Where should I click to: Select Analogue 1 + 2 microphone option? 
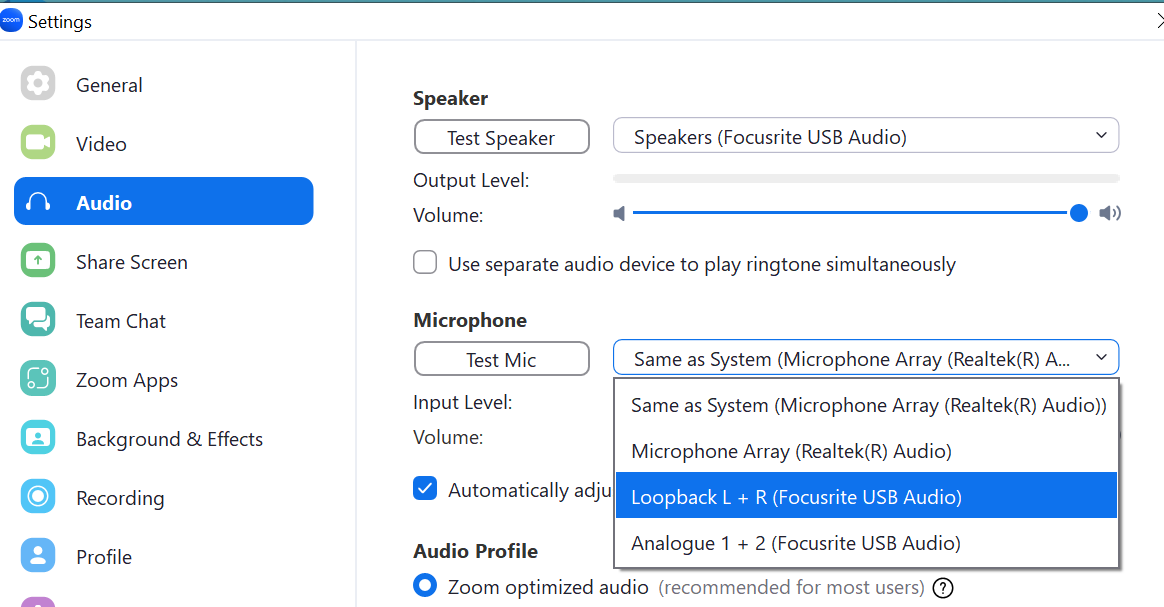click(866, 542)
